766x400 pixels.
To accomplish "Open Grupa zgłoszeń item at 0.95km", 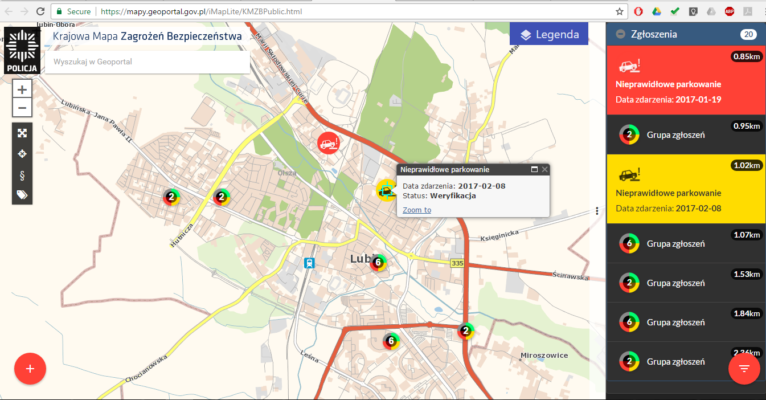I will click(686, 135).
